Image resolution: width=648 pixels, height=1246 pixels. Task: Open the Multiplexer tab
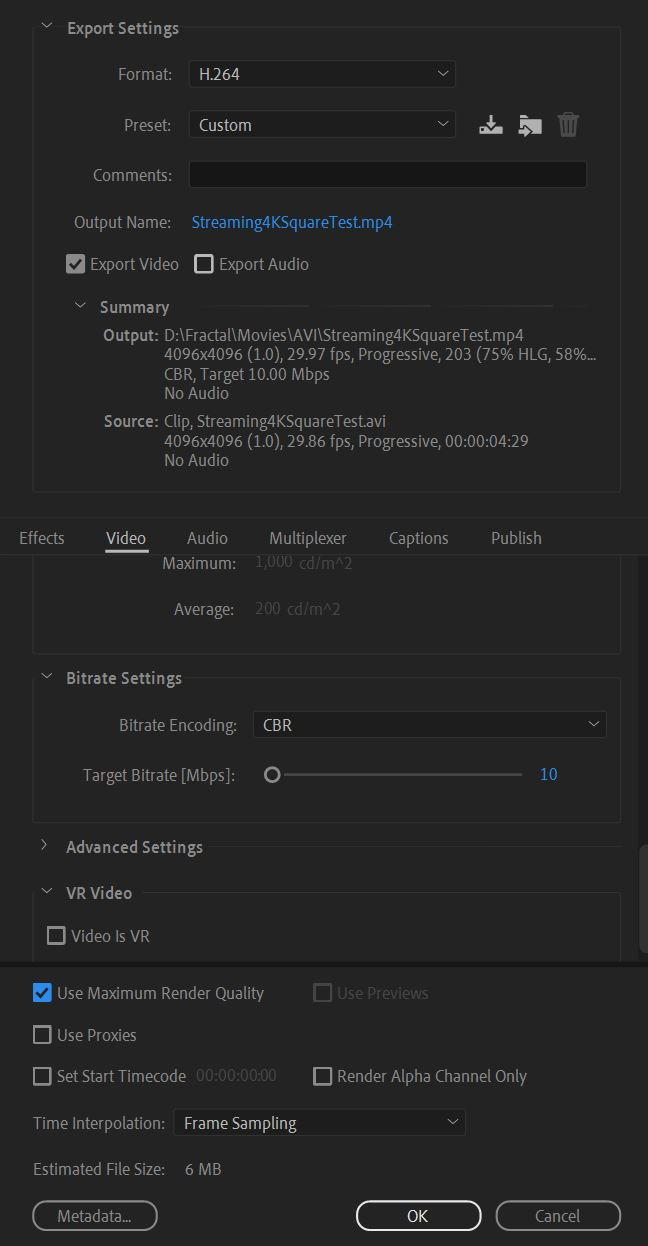pos(307,537)
